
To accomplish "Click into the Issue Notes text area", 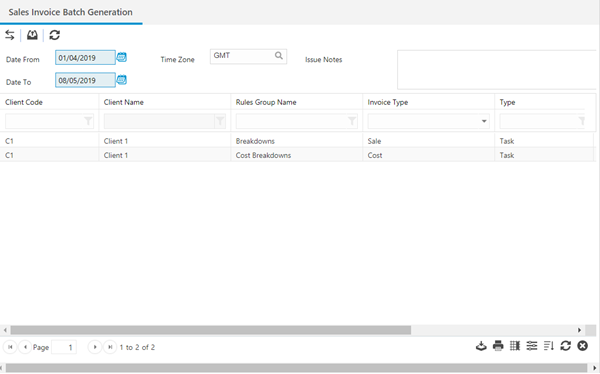I will (x=498, y=70).
